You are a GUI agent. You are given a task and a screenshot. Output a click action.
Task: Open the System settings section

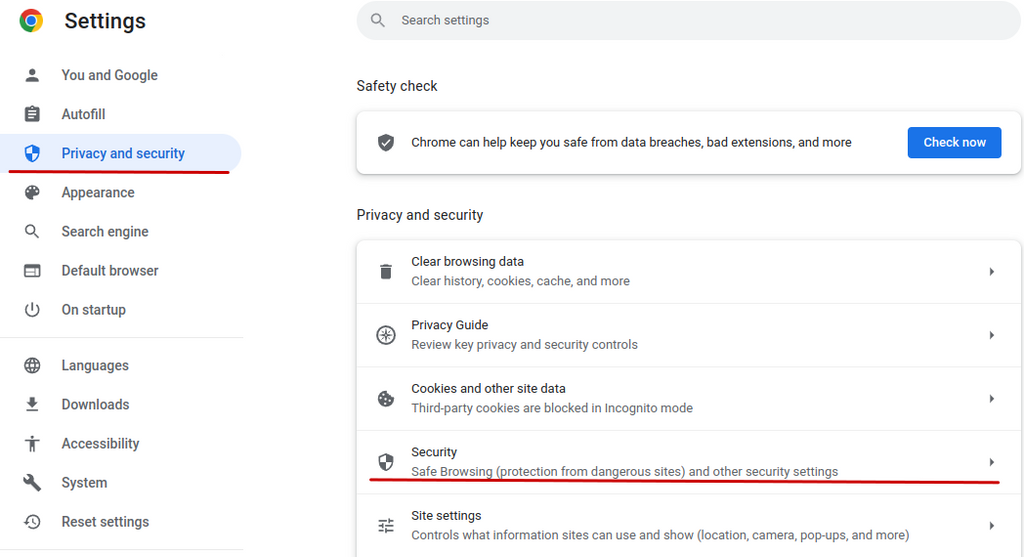point(121,483)
